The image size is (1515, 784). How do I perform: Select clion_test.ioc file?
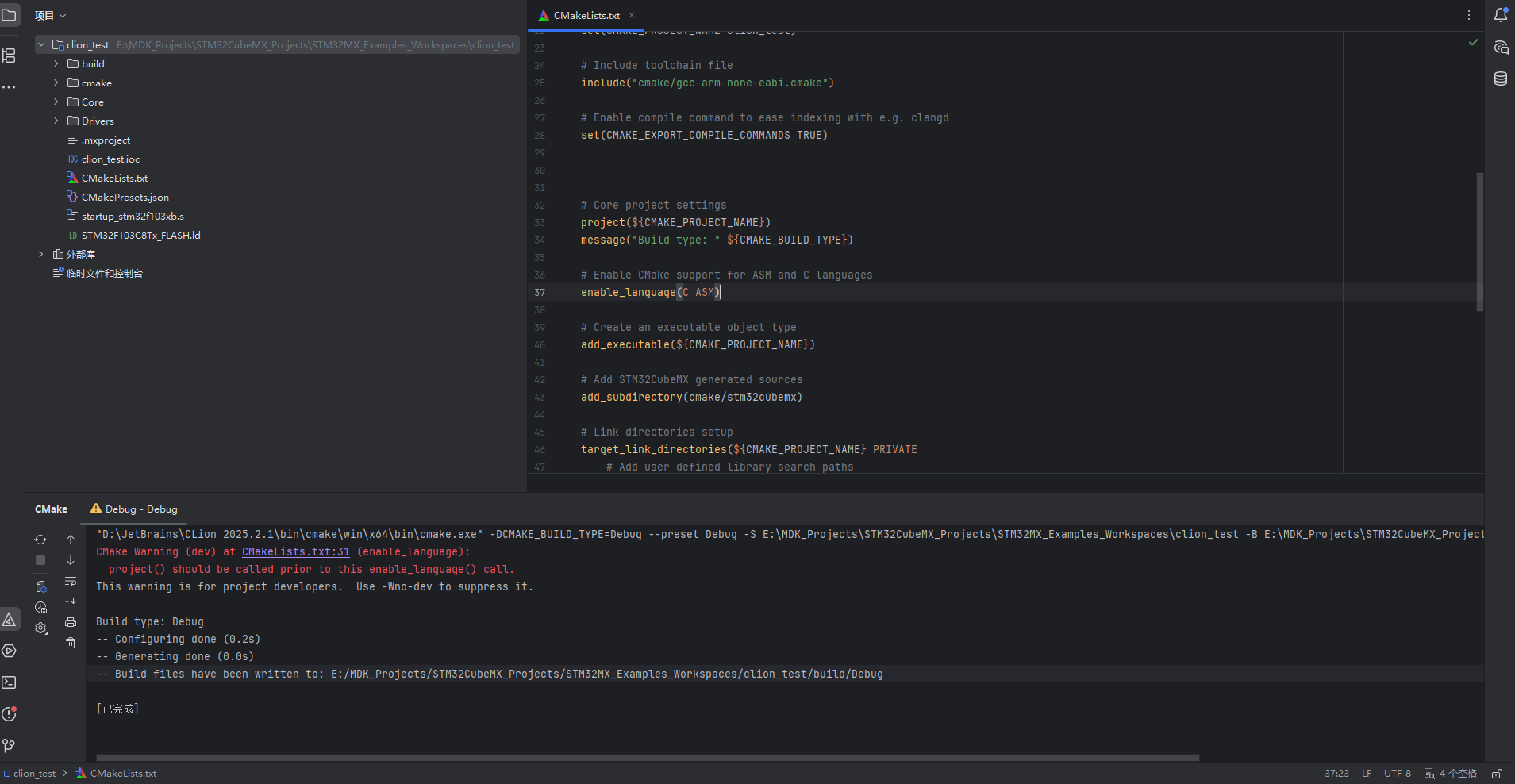(x=110, y=159)
